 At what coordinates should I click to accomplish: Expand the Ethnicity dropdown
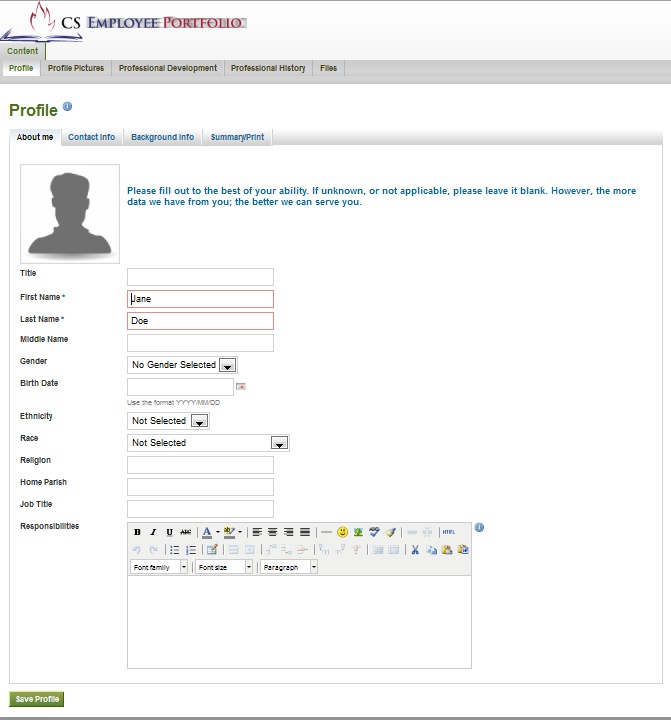click(x=199, y=421)
